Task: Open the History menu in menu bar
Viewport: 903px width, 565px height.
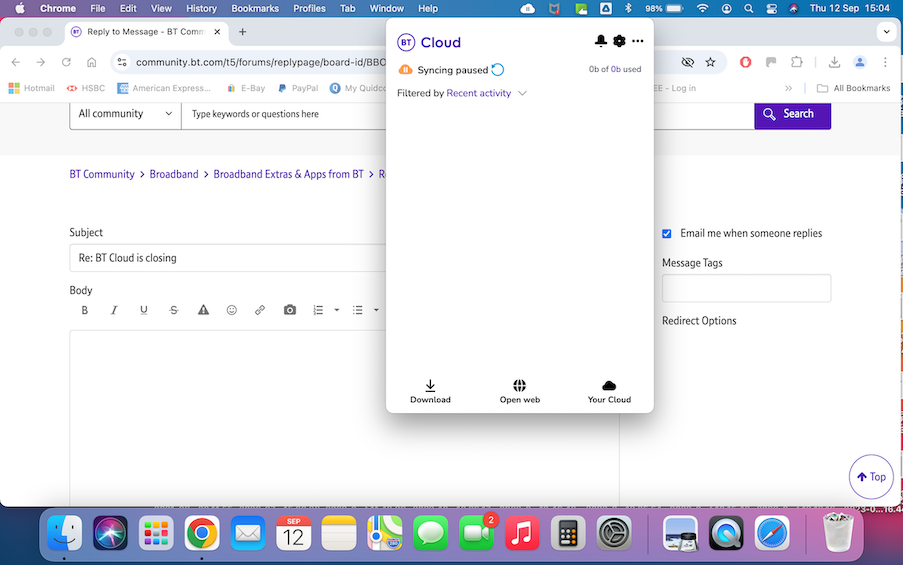Action: tap(201, 8)
